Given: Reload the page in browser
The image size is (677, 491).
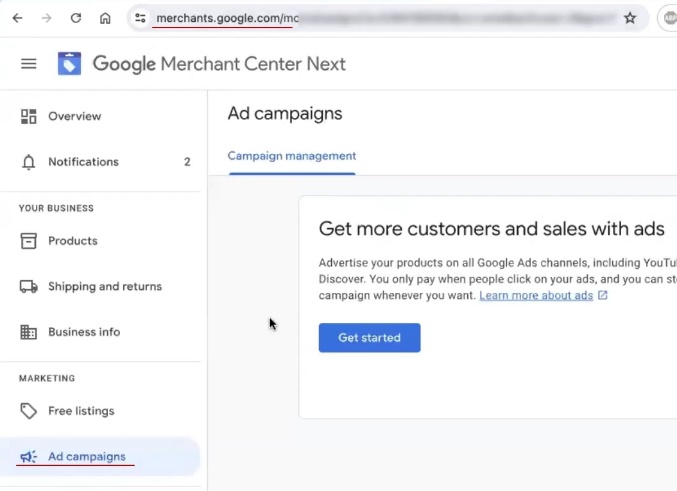Looking at the screenshot, I should point(76,18).
